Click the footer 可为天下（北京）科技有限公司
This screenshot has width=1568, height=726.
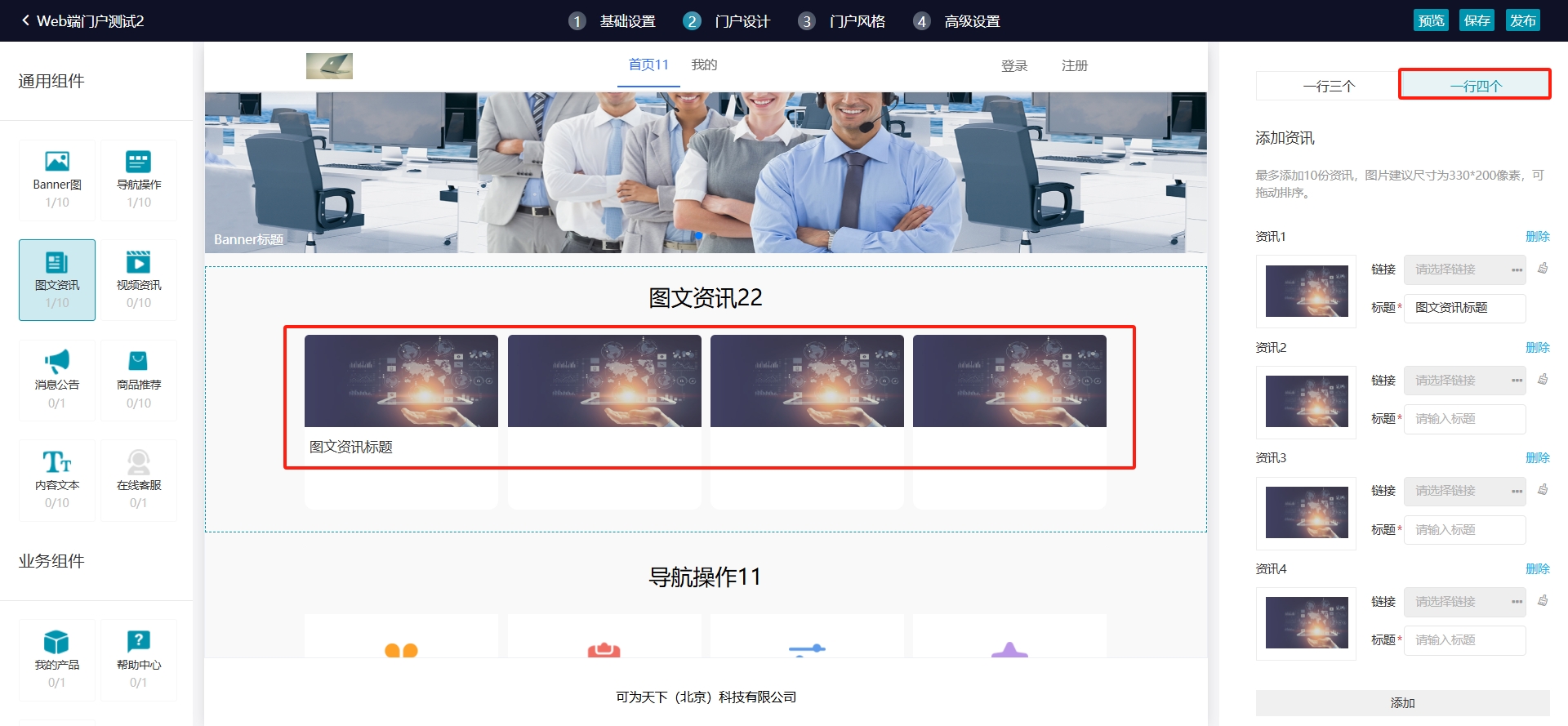point(706,697)
